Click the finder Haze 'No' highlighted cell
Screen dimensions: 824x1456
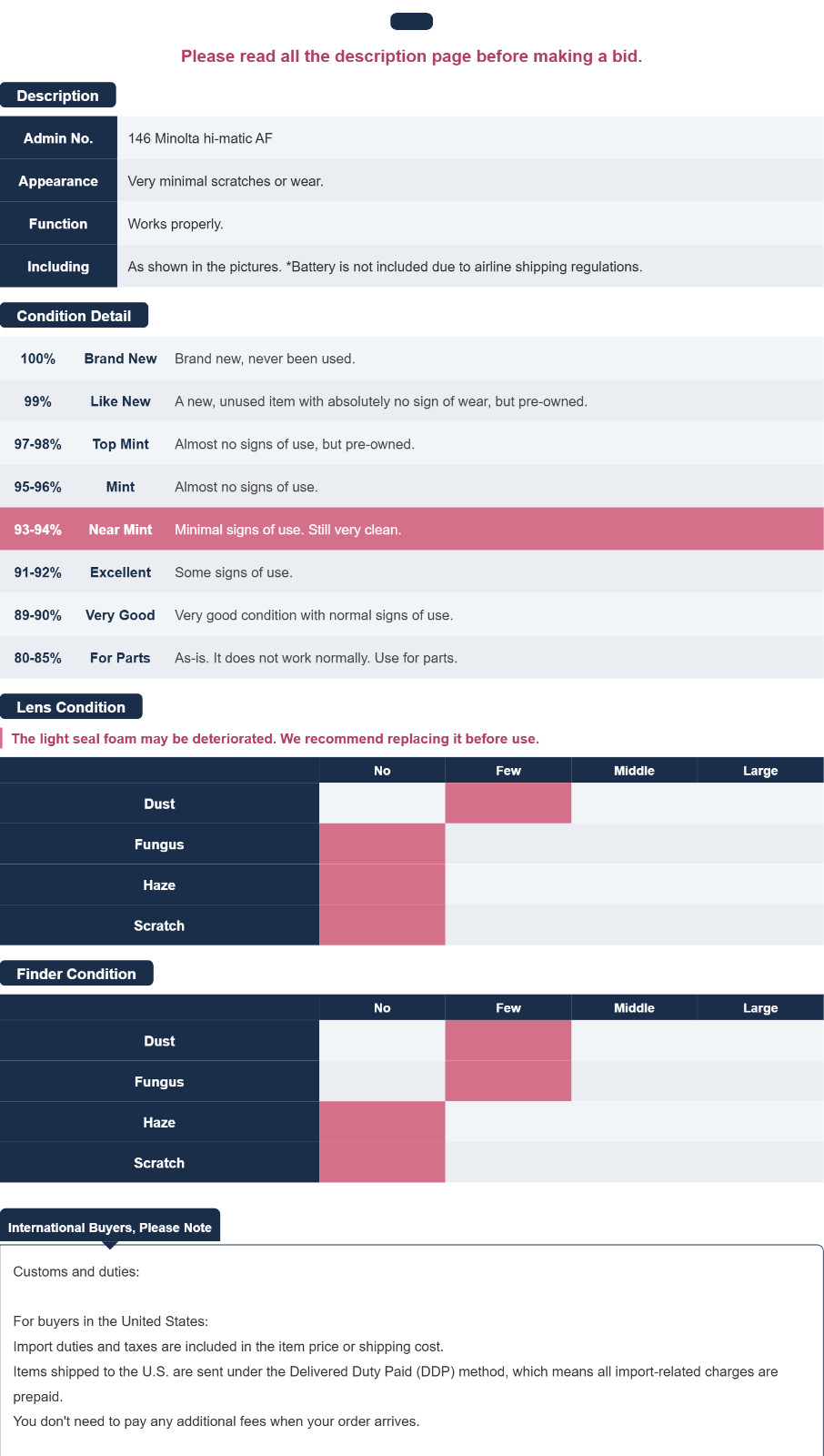click(382, 1122)
